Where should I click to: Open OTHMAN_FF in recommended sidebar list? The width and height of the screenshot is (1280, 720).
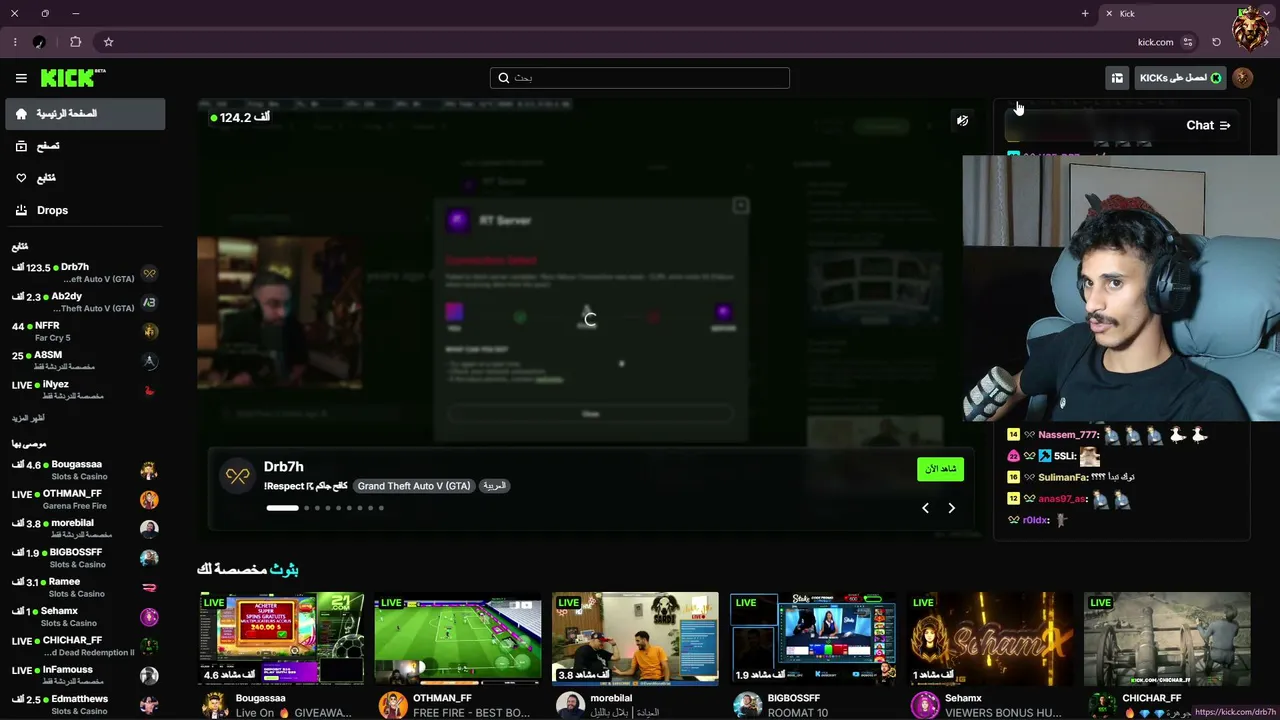85,499
